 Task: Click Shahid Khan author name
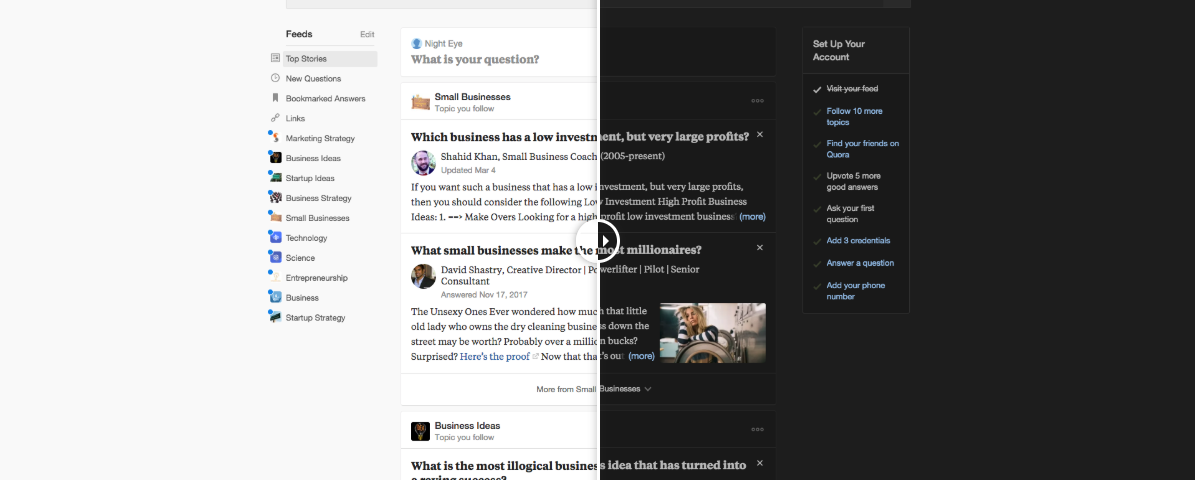[x=469, y=156]
